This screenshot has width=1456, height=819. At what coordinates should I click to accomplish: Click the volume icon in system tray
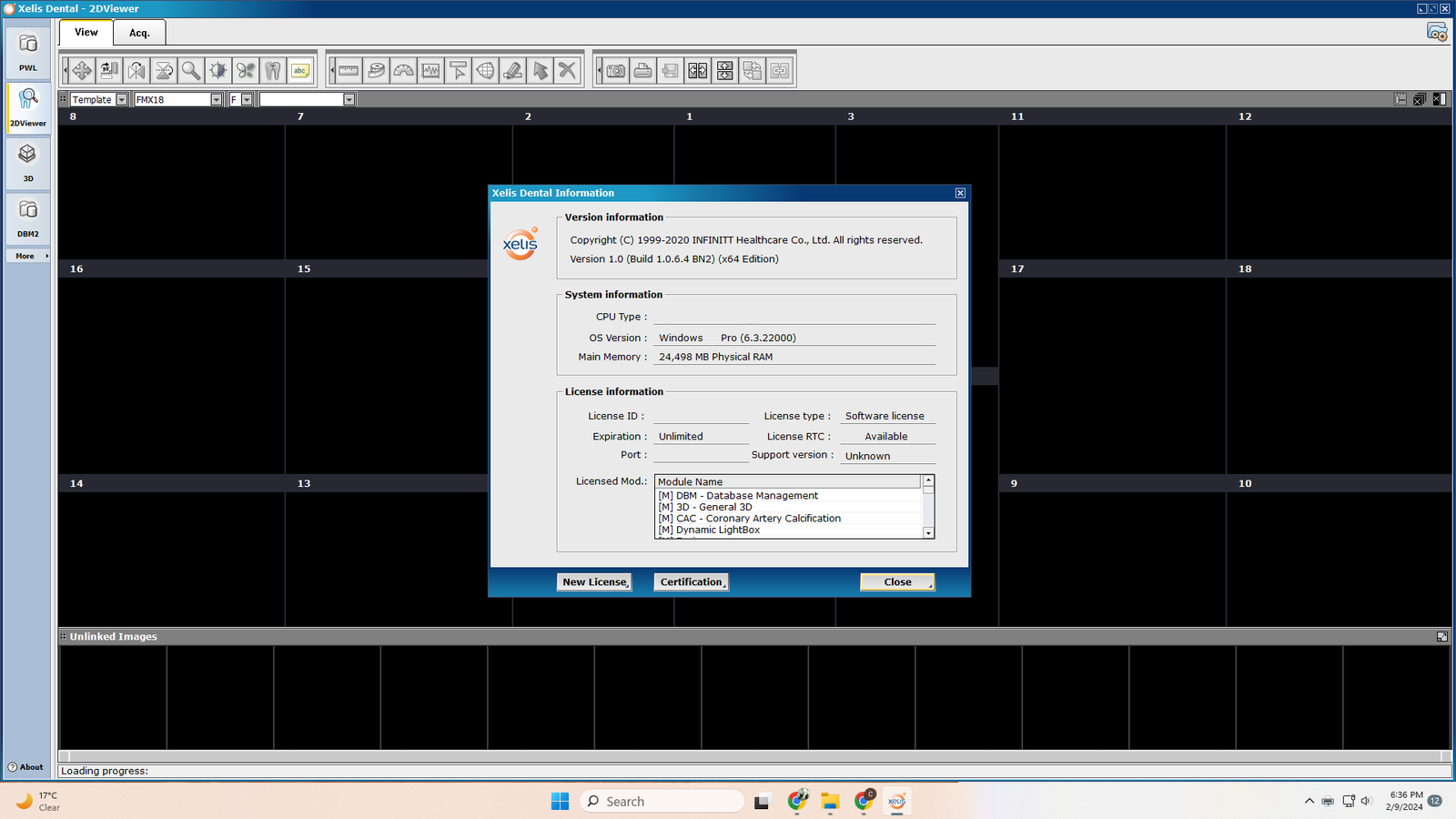click(x=1366, y=801)
